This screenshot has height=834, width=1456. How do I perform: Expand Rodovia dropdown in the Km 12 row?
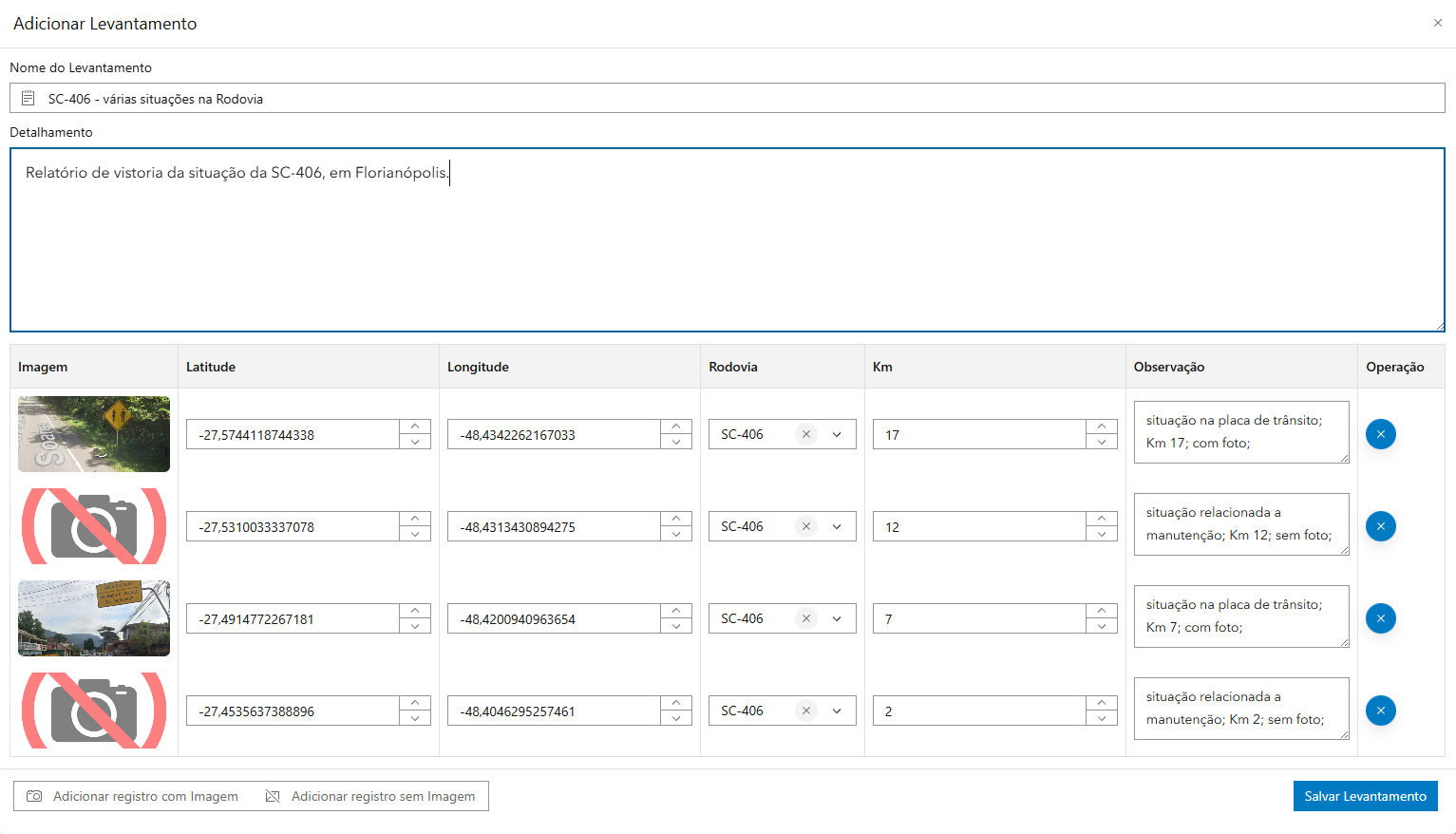(x=837, y=526)
